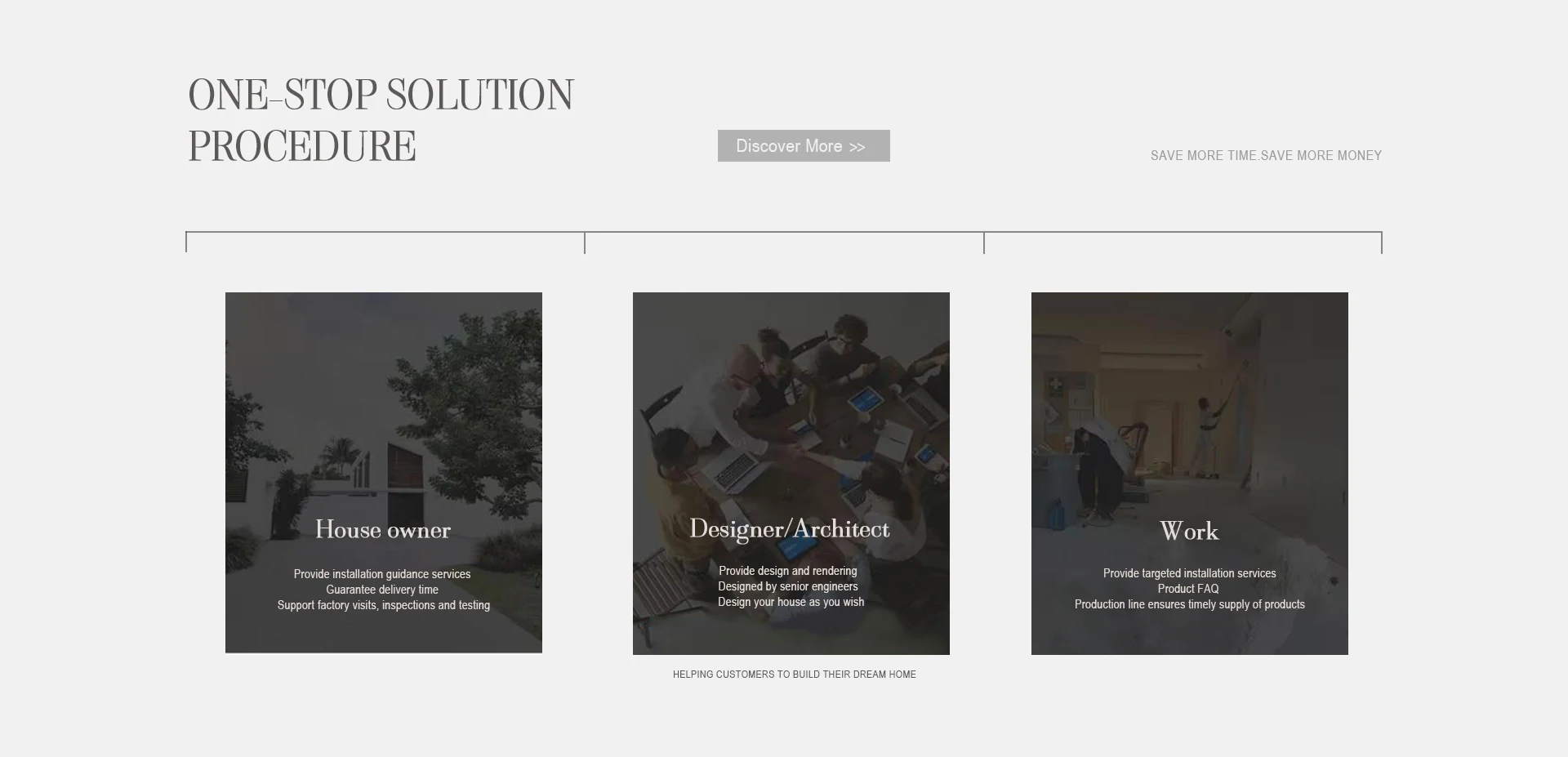Click 'Provide targeted installation services' text
This screenshot has height=757, width=1568.
click(x=1190, y=573)
